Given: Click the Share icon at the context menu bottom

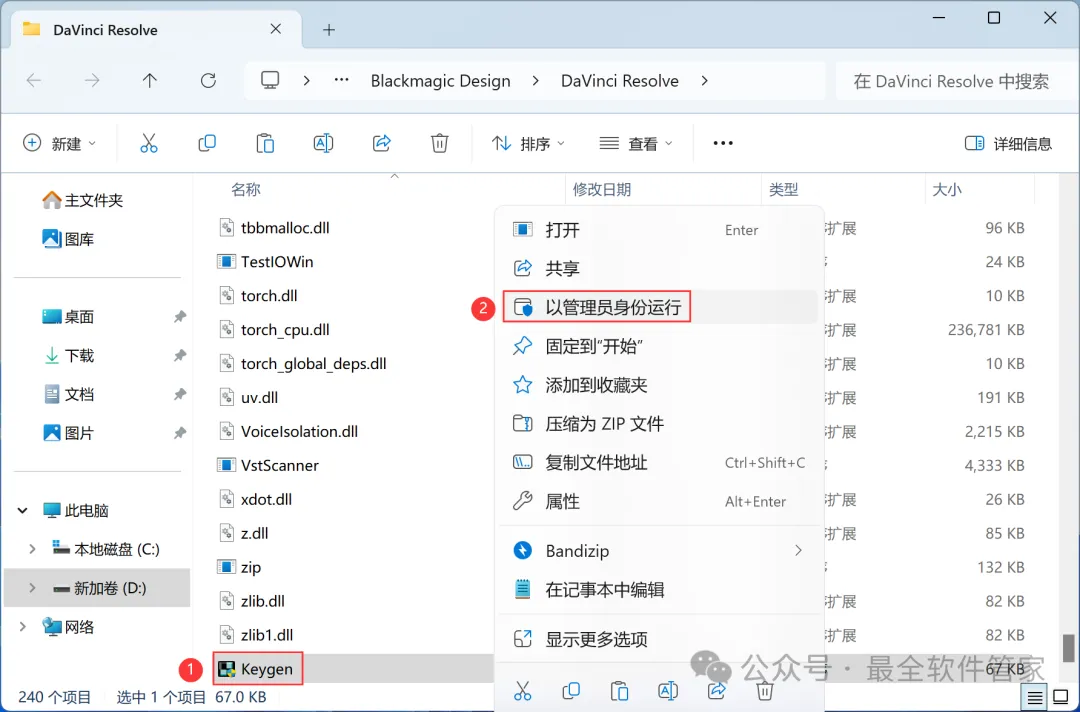Looking at the screenshot, I should (716, 690).
